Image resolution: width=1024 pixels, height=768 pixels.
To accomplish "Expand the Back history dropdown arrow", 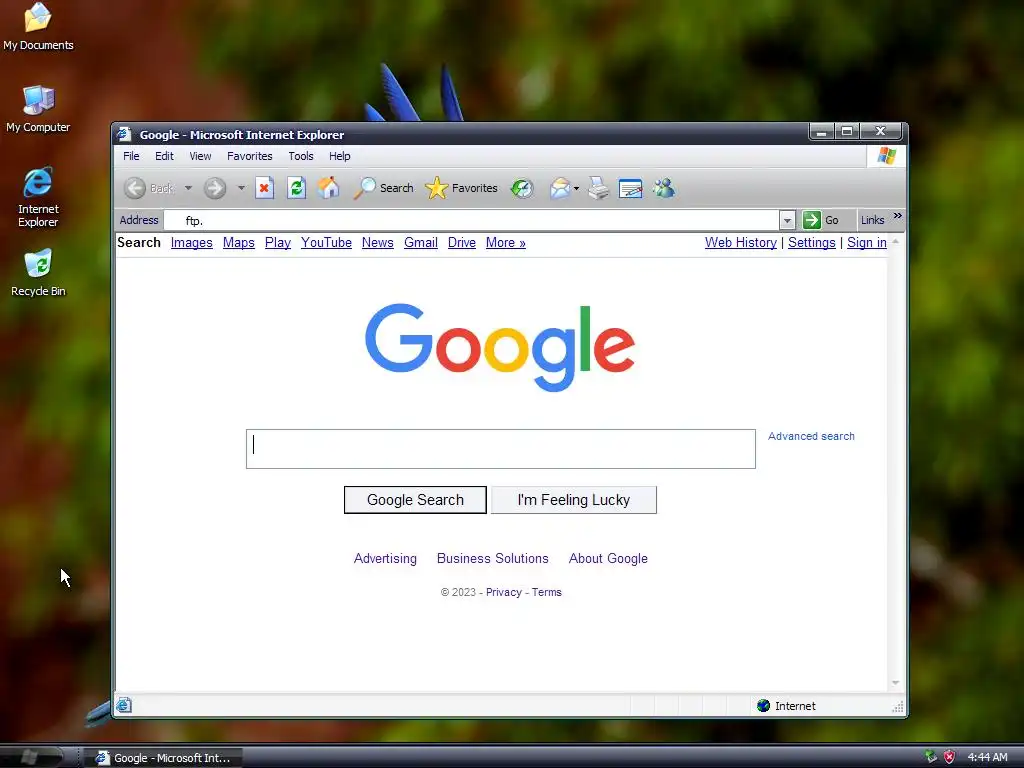I will click(x=188, y=188).
